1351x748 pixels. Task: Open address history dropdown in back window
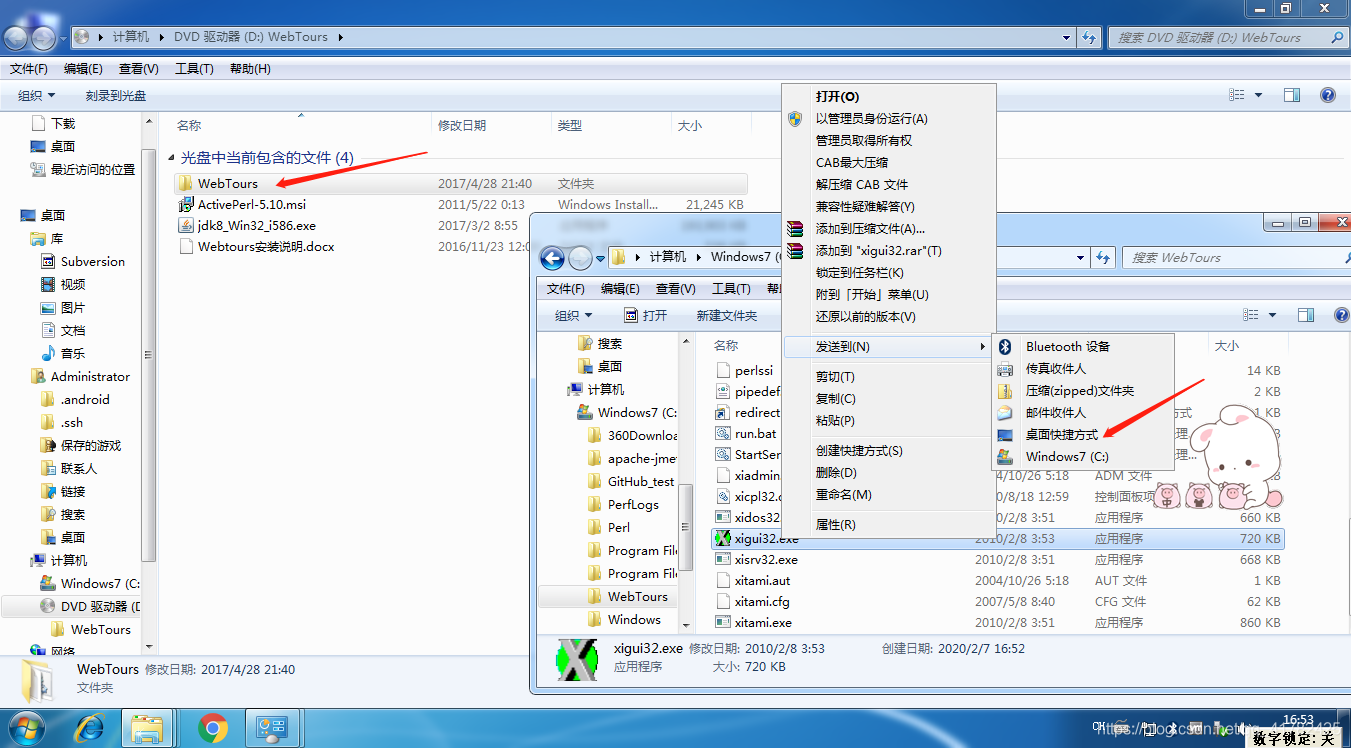pos(1069,37)
